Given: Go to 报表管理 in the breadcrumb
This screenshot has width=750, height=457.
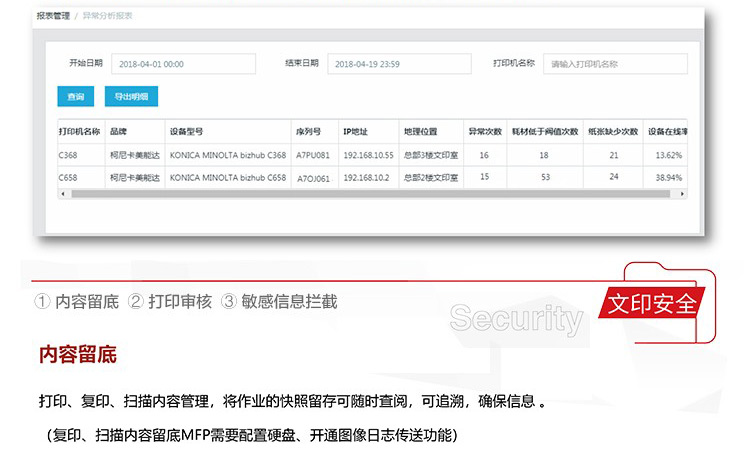Looking at the screenshot, I should coord(53,16).
